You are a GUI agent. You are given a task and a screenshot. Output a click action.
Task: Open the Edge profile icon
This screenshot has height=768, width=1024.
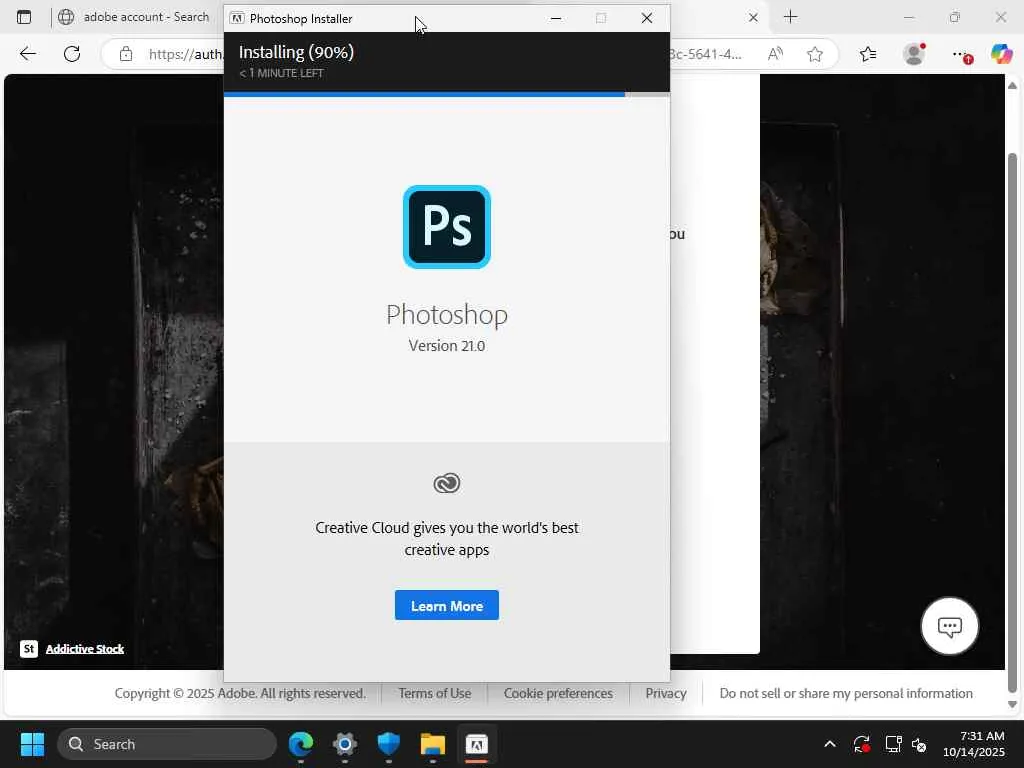(x=914, y=54)
